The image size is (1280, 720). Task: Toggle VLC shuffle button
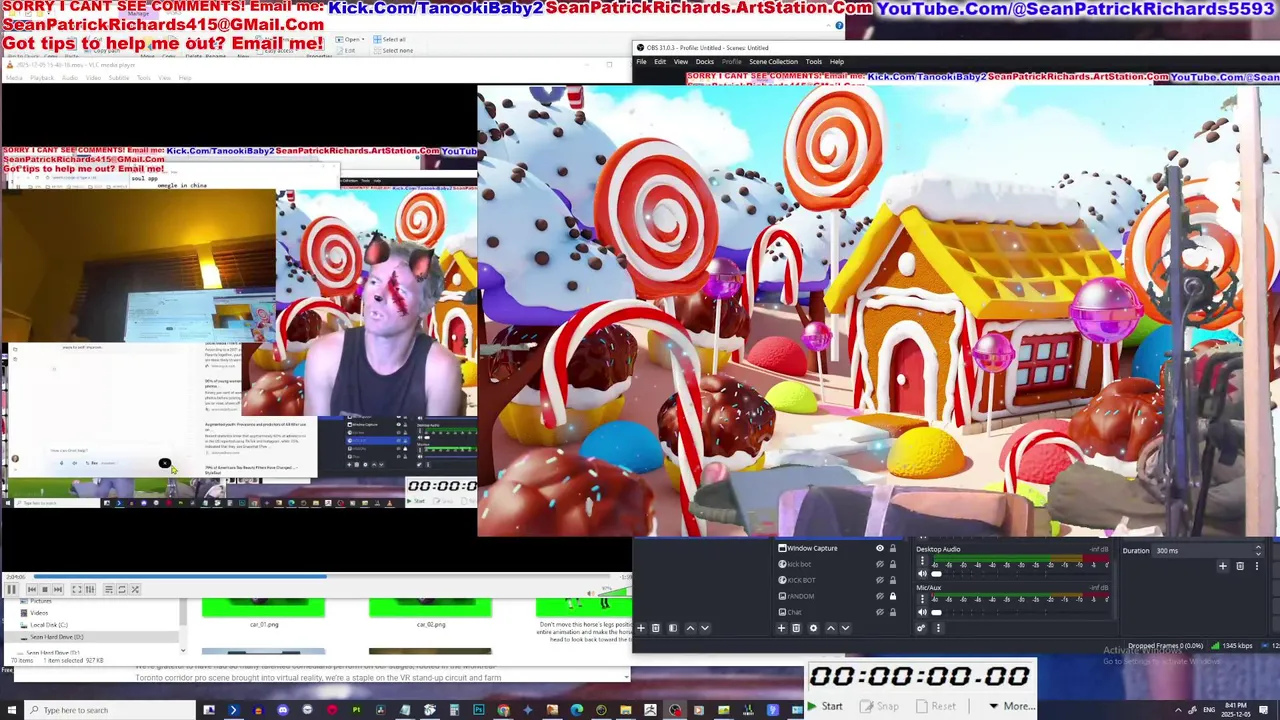click(x=135, y=589)
